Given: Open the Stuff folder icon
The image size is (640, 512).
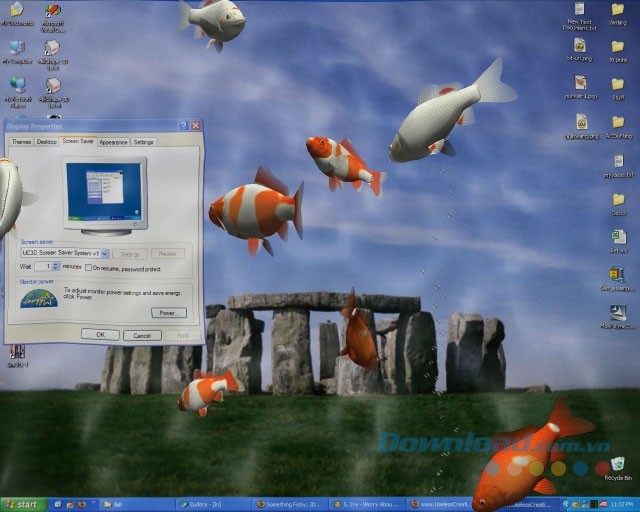Looking at the screenshot, I should (x=618, y=85).
